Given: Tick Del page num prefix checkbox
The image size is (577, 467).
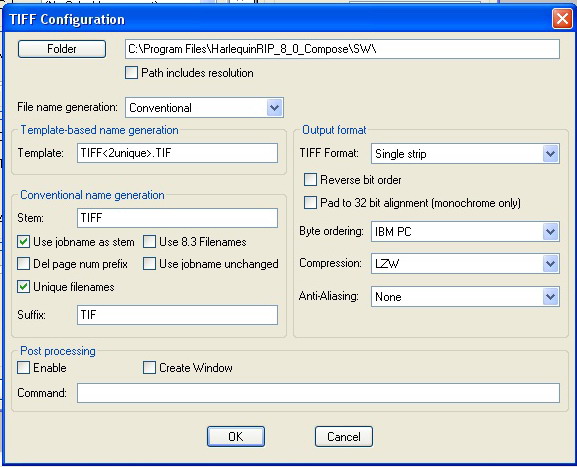Looking at the screenshot, I should (x=24, y=264).
